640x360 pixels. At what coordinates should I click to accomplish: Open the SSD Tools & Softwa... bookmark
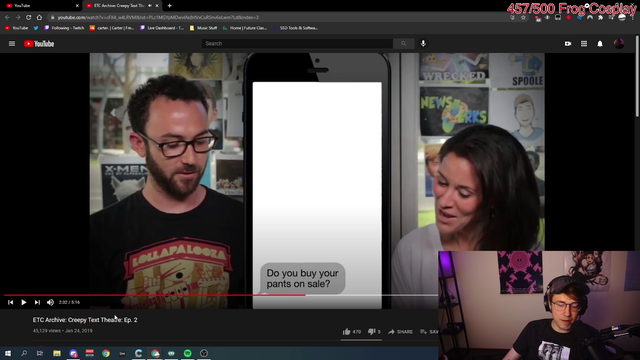point(296,28)
